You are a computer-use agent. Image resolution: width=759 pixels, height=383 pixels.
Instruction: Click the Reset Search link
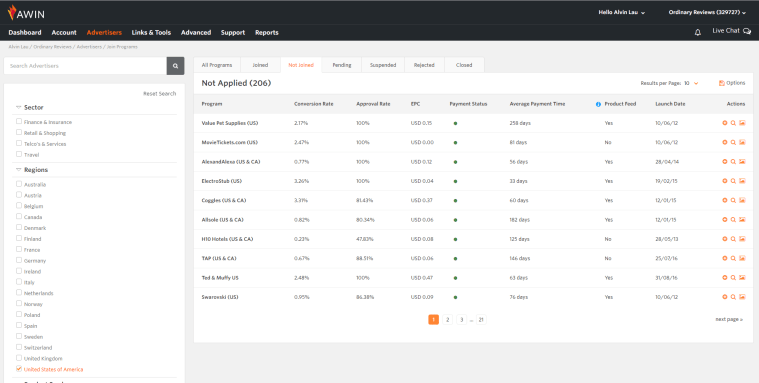160,93
